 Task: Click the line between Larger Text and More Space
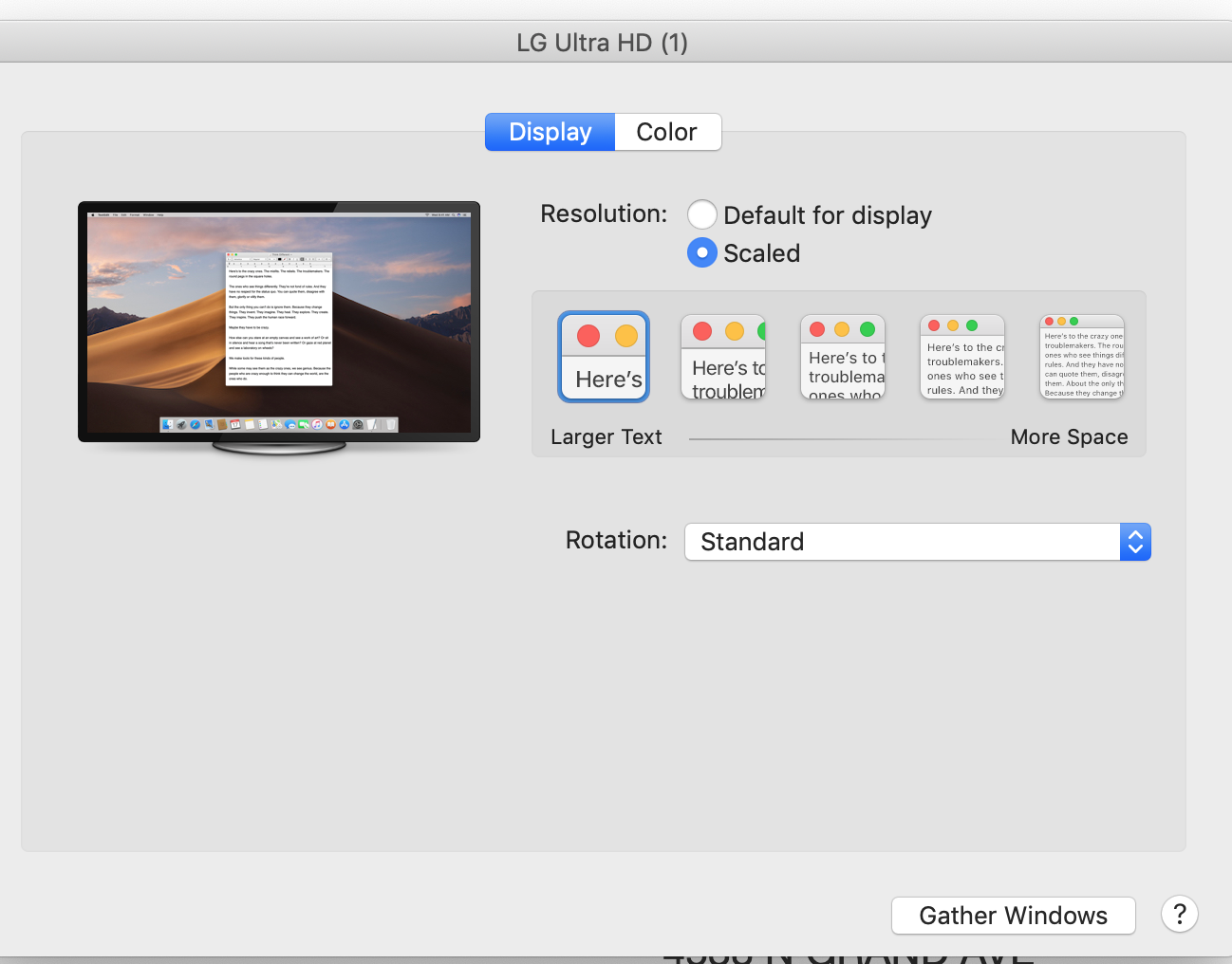[835, 439]
